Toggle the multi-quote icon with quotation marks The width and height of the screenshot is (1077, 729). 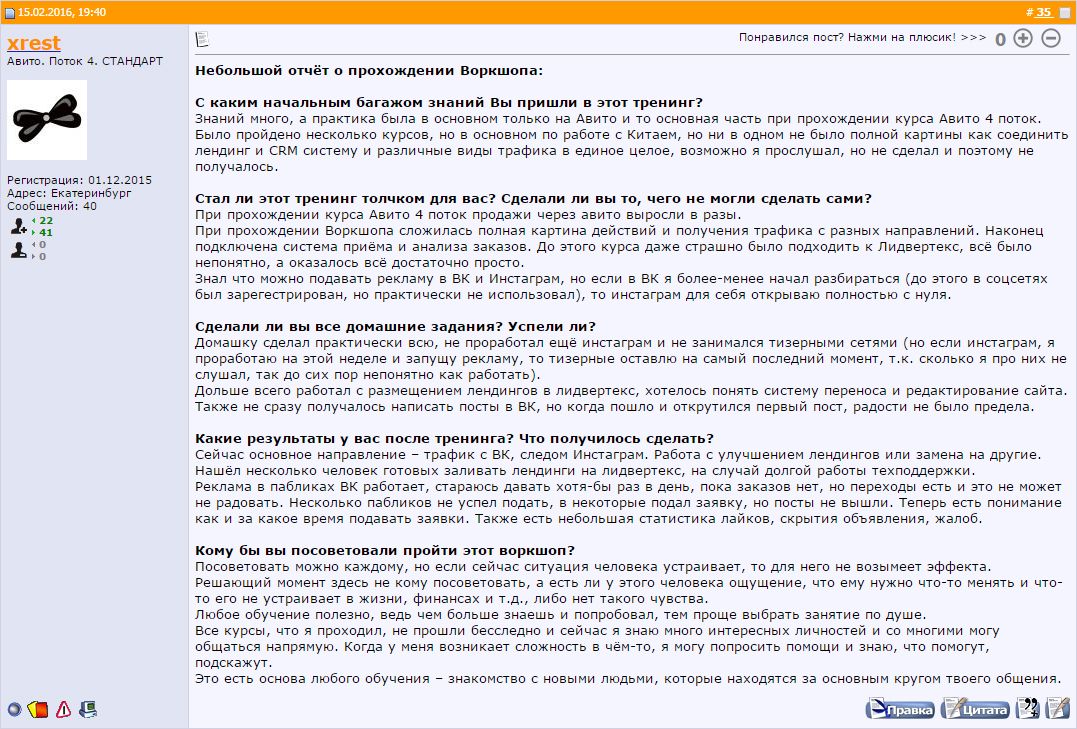pyautogui.click(x=1028, y=708)
